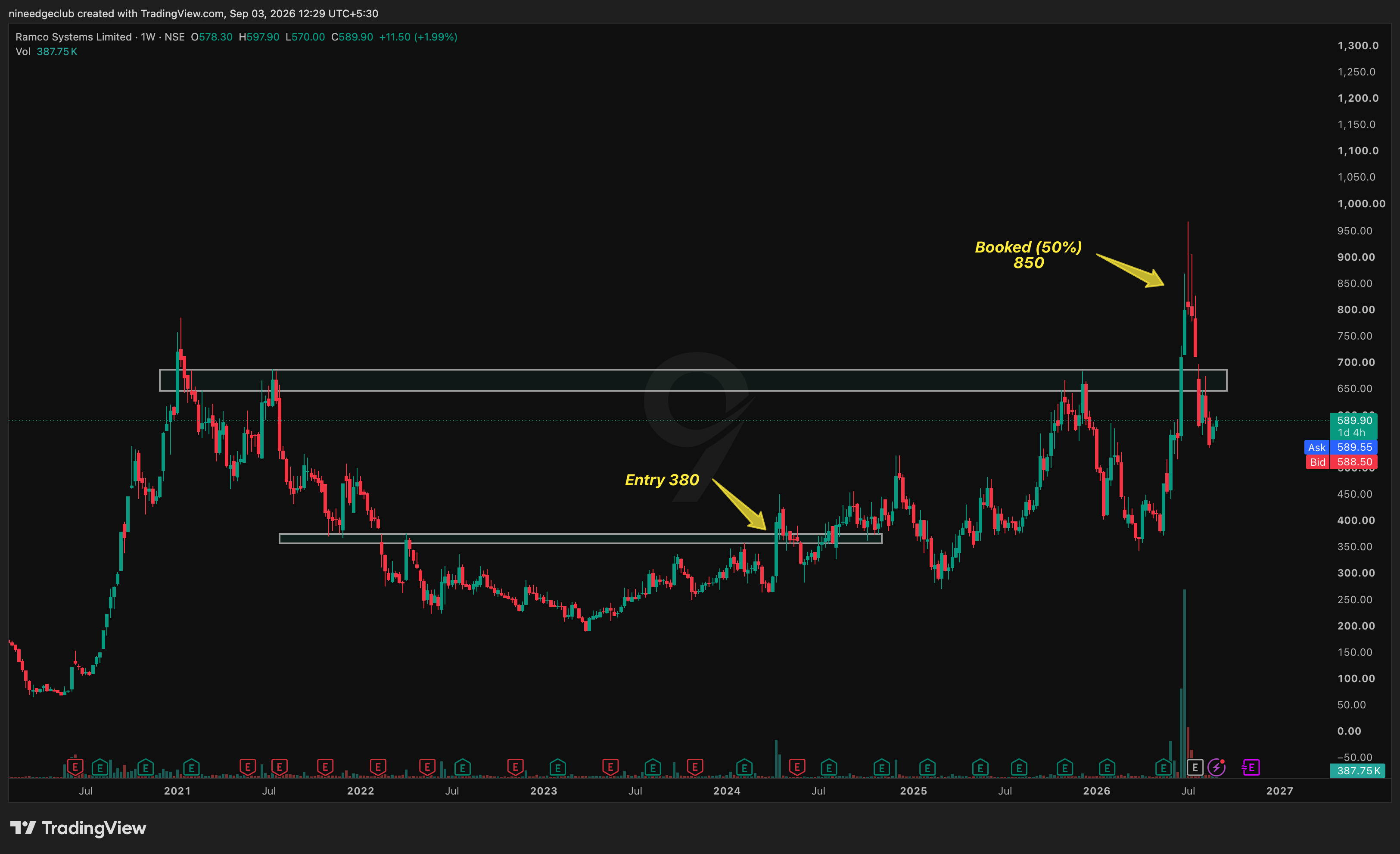1400x854 pixels.
Task: Click the green earnings marker nearest the 2025 label
Action: coord(927,768)
